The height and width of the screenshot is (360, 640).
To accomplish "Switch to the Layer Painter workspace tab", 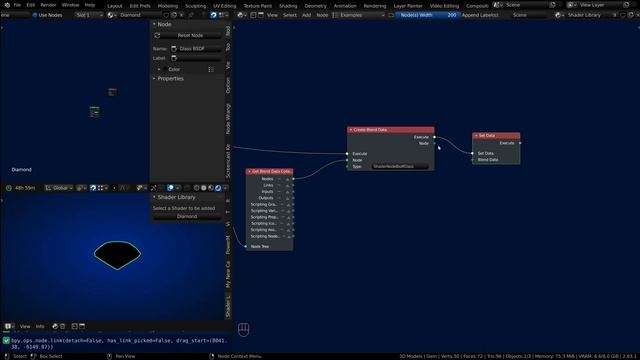I will point(408,6).
